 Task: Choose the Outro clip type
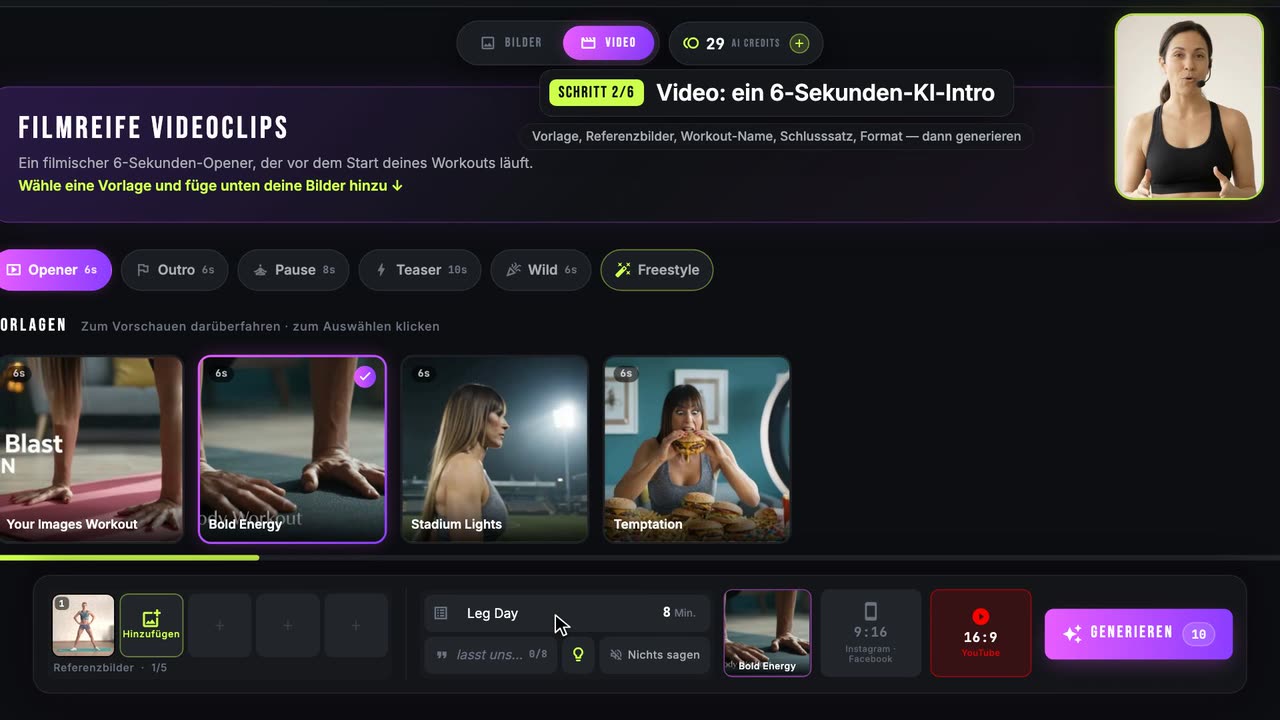click(x=175, y=270)
